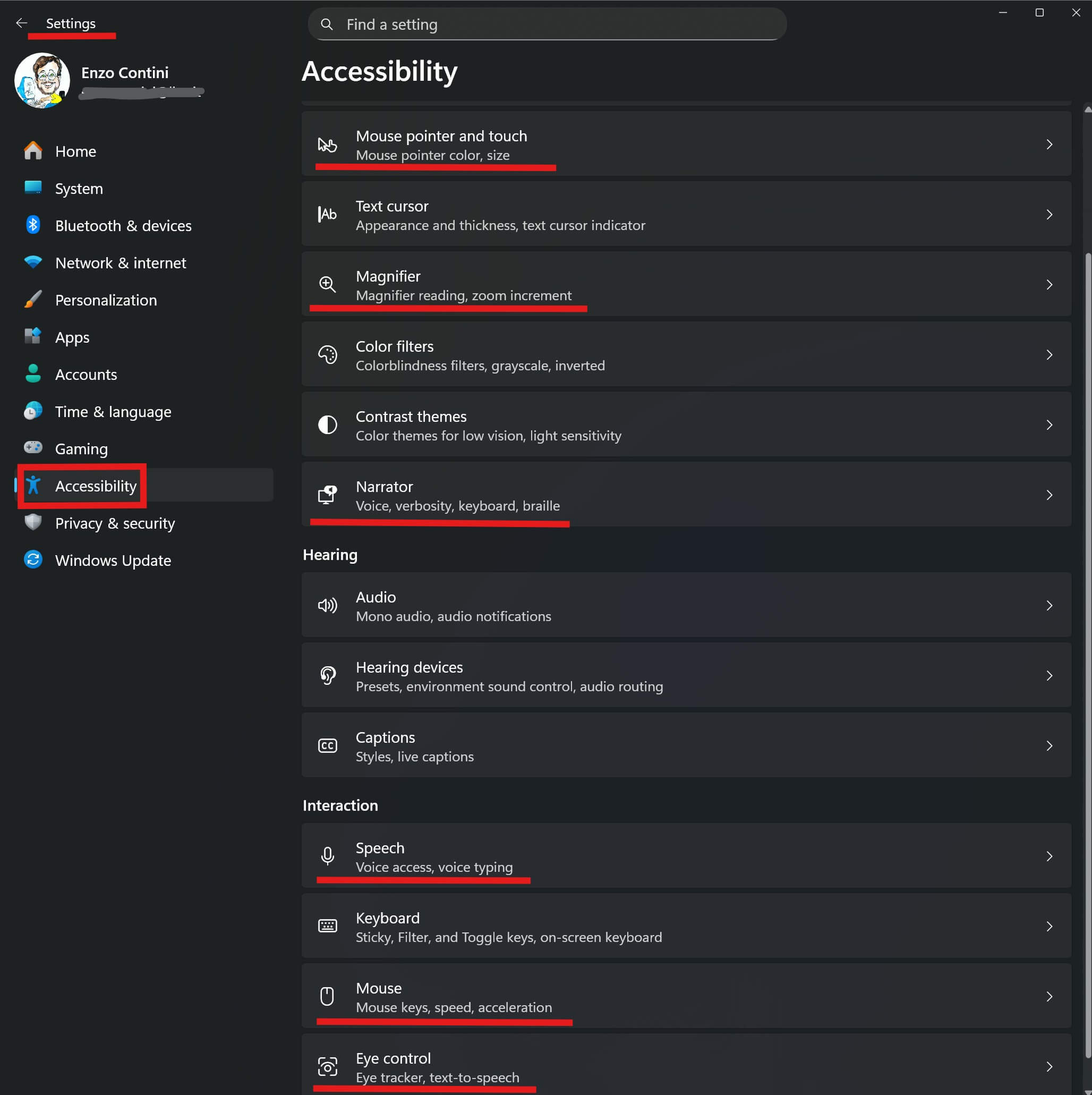Viewport: 1092px width, 1095px height.
Task: Click the Find a setting search box
Action: (x=547, y=24)
